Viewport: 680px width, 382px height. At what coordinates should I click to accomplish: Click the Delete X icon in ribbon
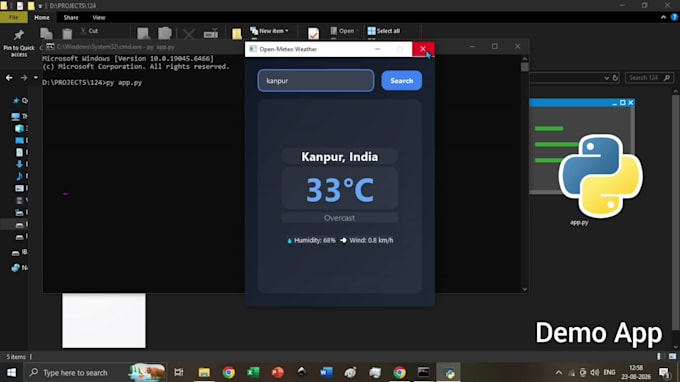click(188, 34)
